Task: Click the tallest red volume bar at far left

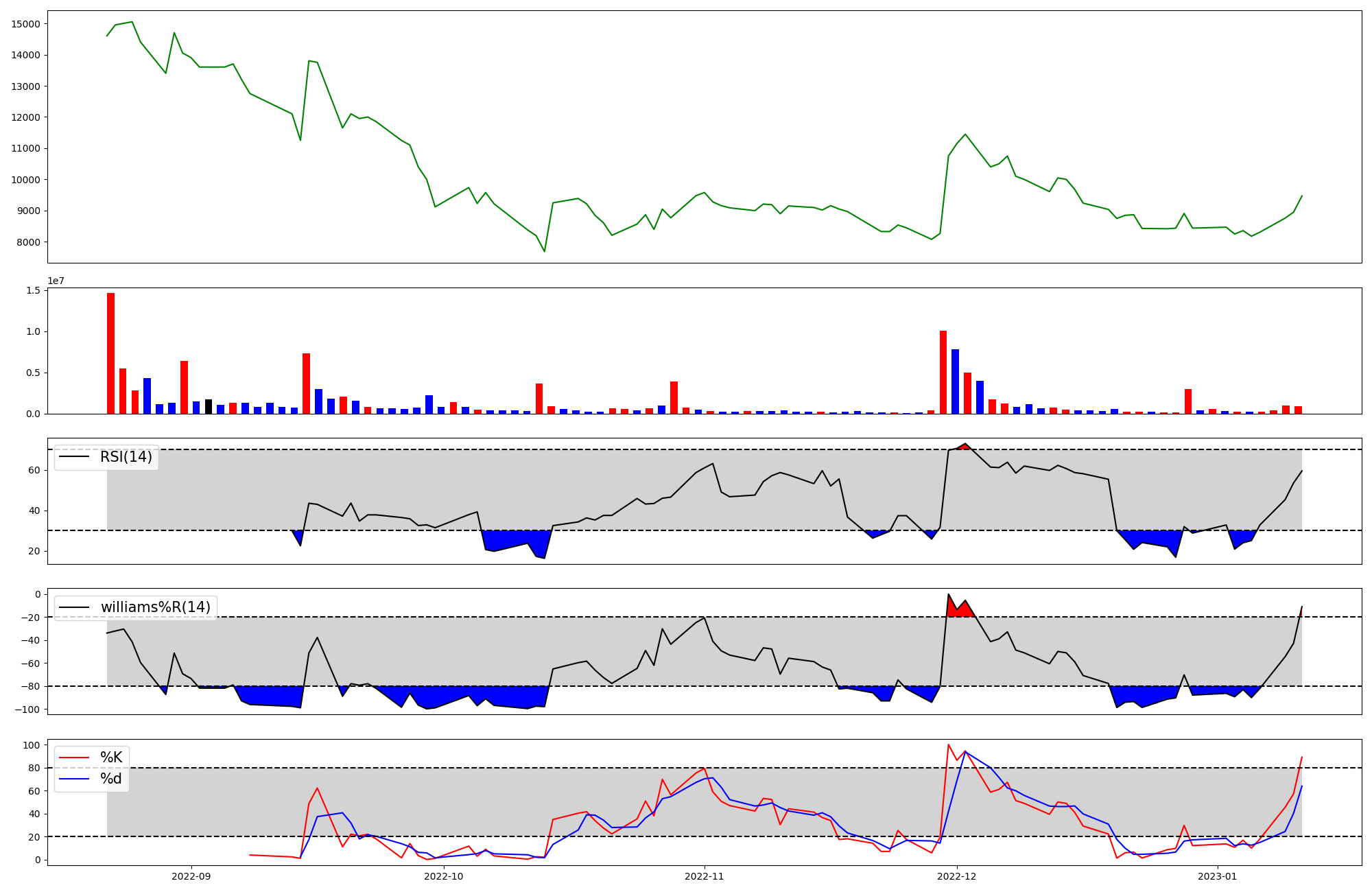Action: [x=110, y=353]
